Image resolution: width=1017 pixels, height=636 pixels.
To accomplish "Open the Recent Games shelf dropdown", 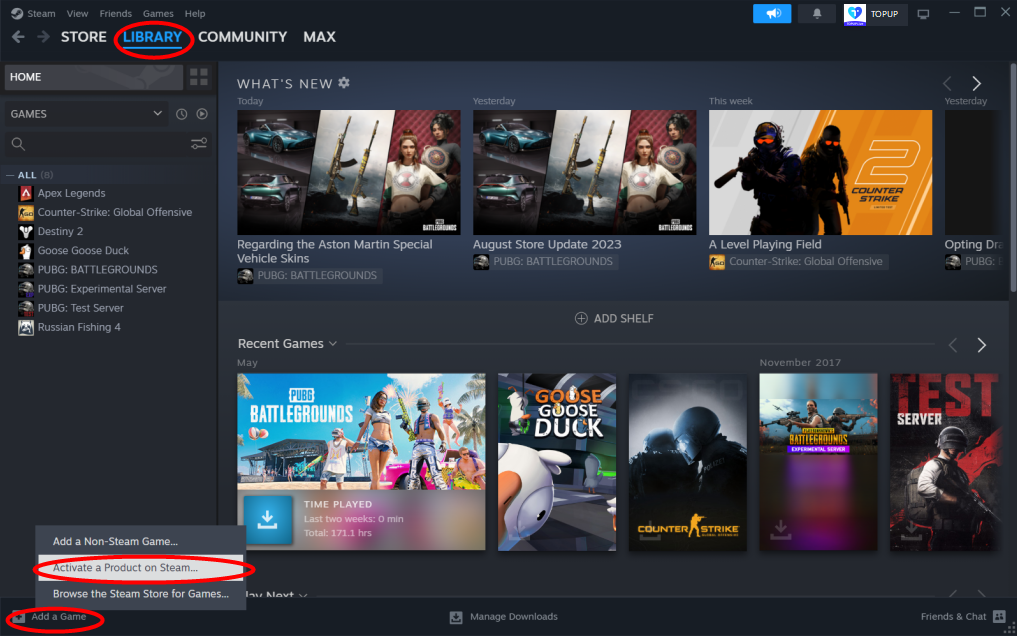I will 333,344.
